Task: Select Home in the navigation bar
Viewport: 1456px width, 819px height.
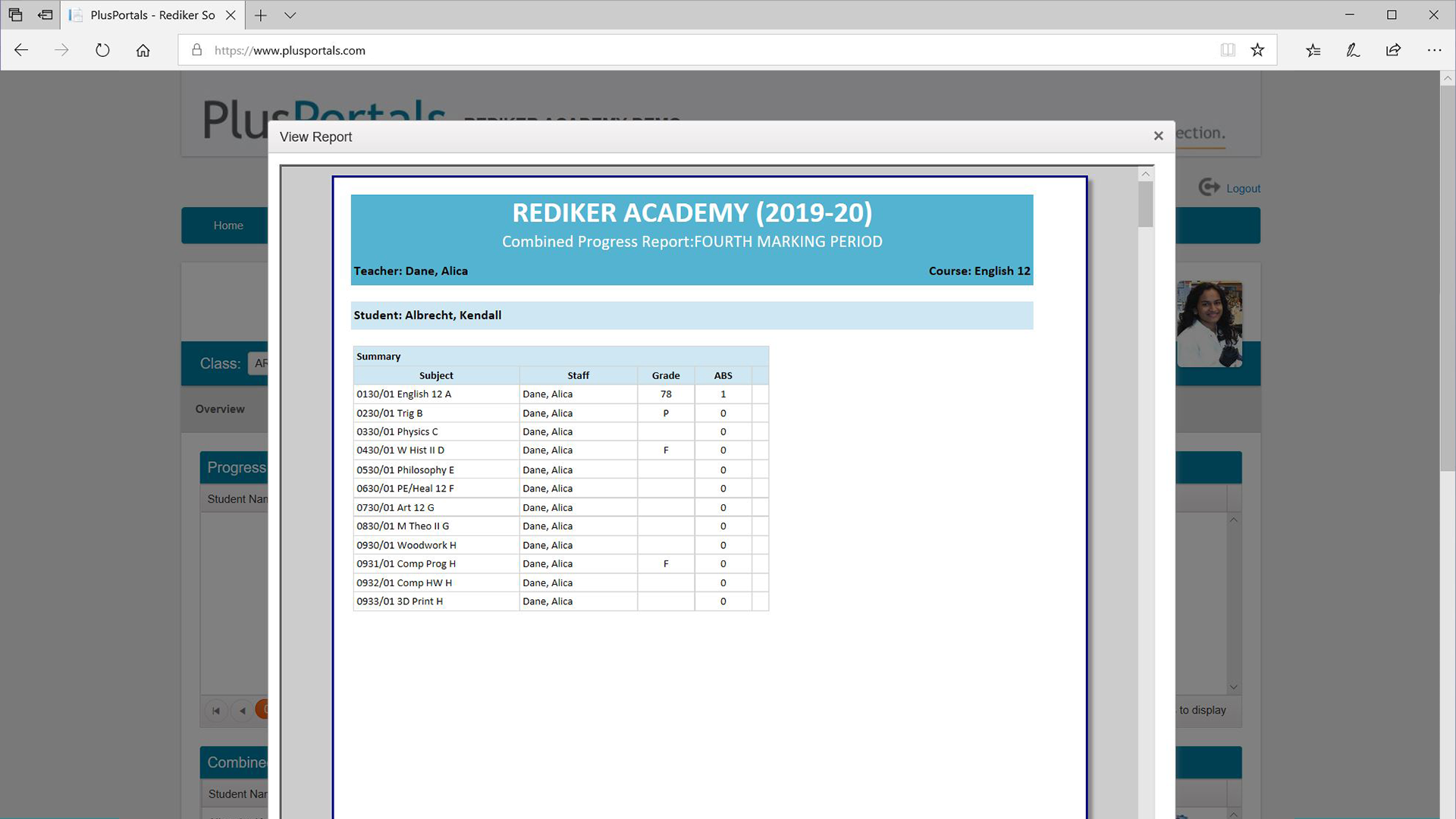Action: pyautogui.click(x=227, y=225)
